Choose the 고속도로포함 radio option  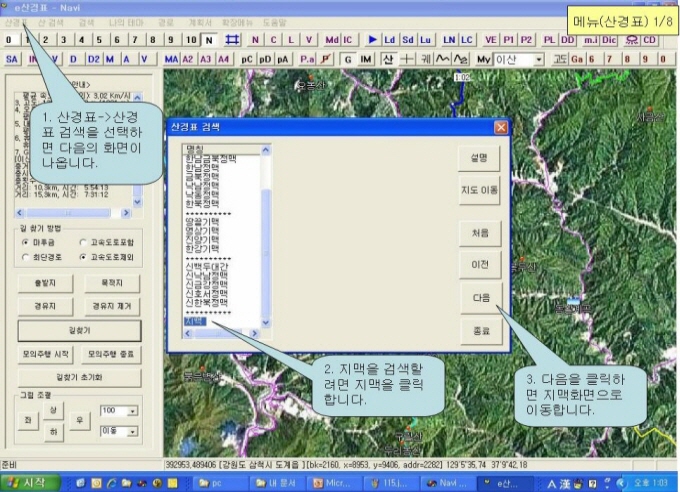pos(82,241)
